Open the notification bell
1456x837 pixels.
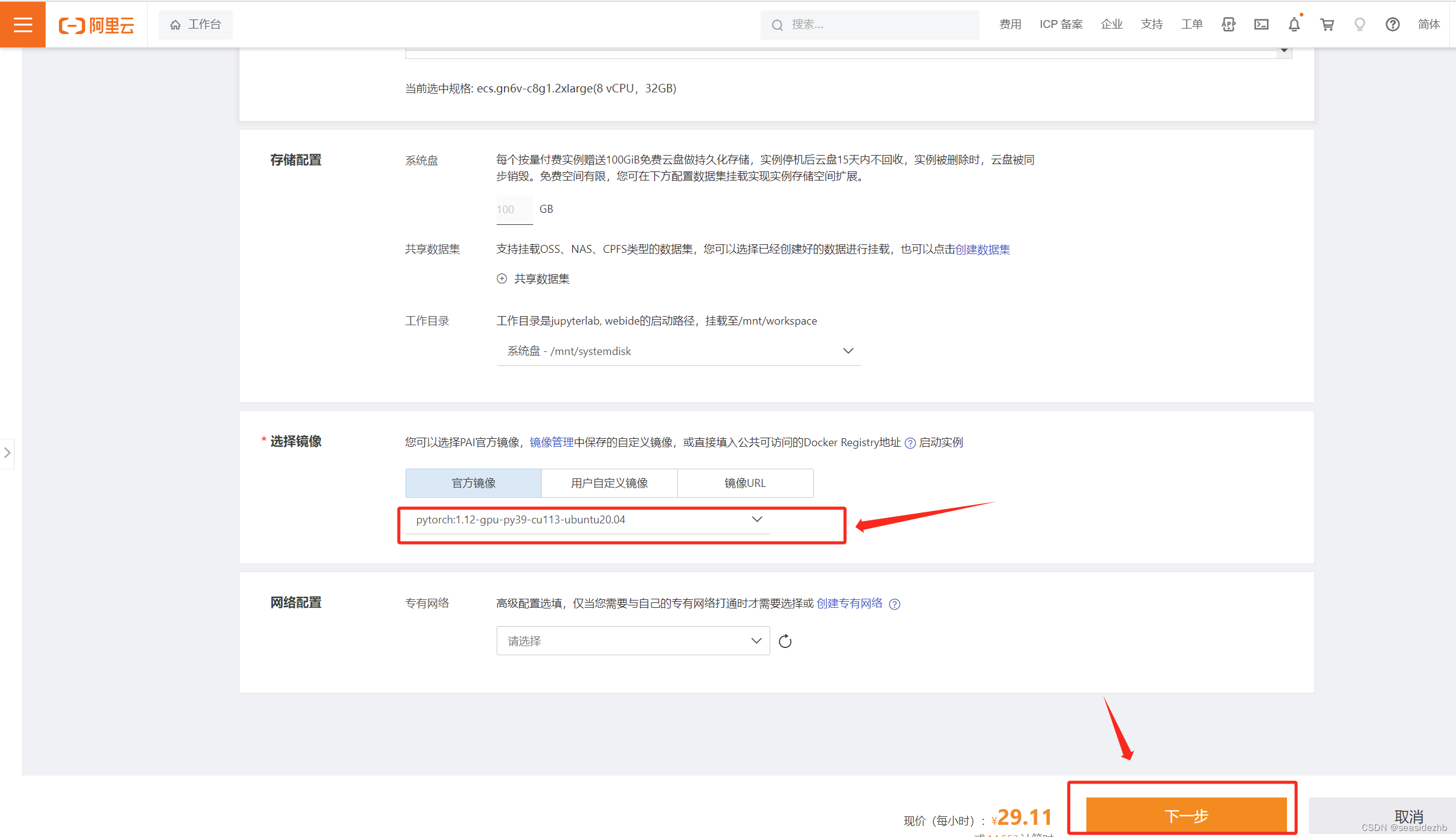click(1294, 24)
